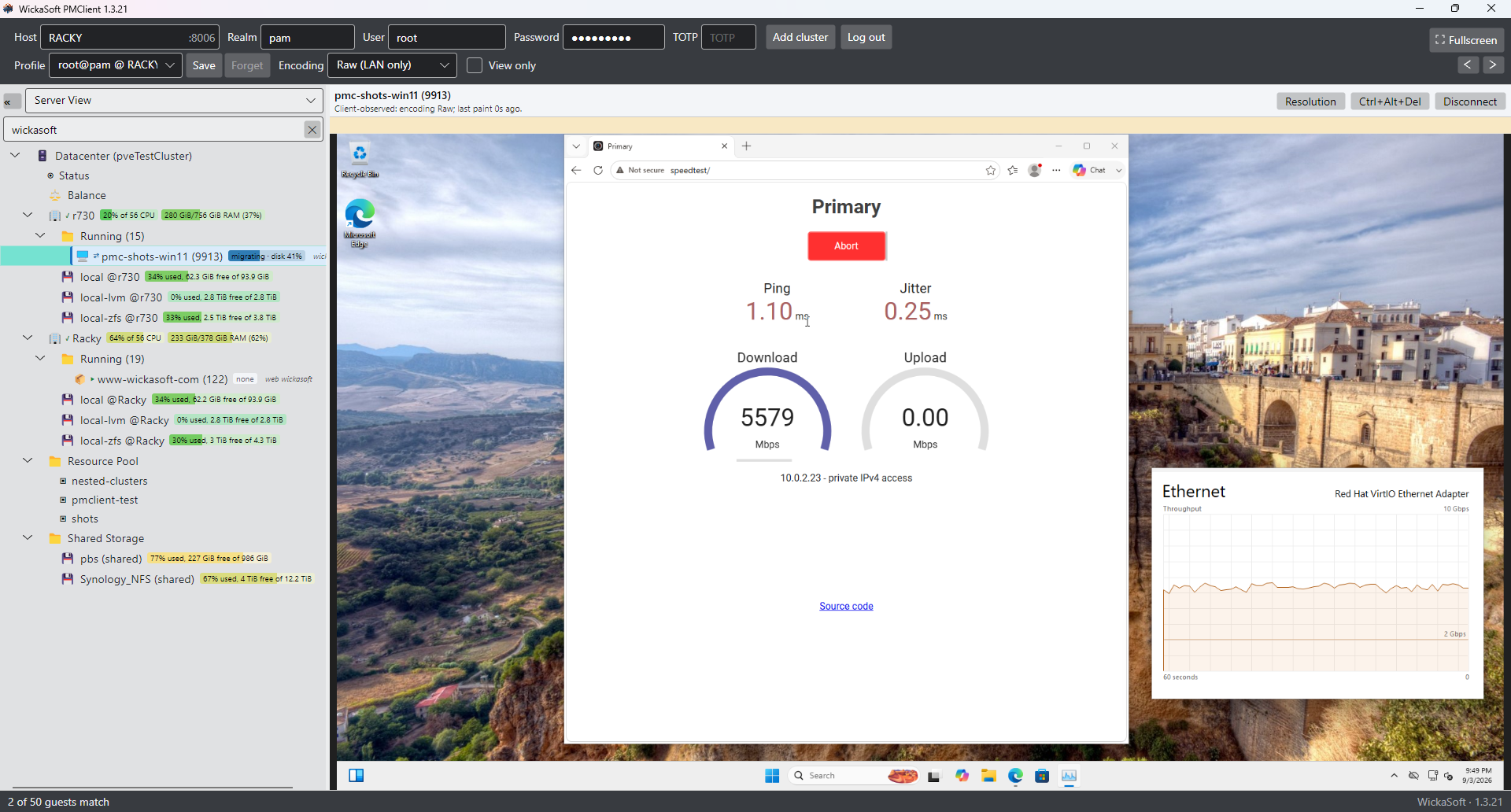Open the Recycle Bin desktop icon
The width and height of the screenshot is (1511, 812).
pos(360,161)
